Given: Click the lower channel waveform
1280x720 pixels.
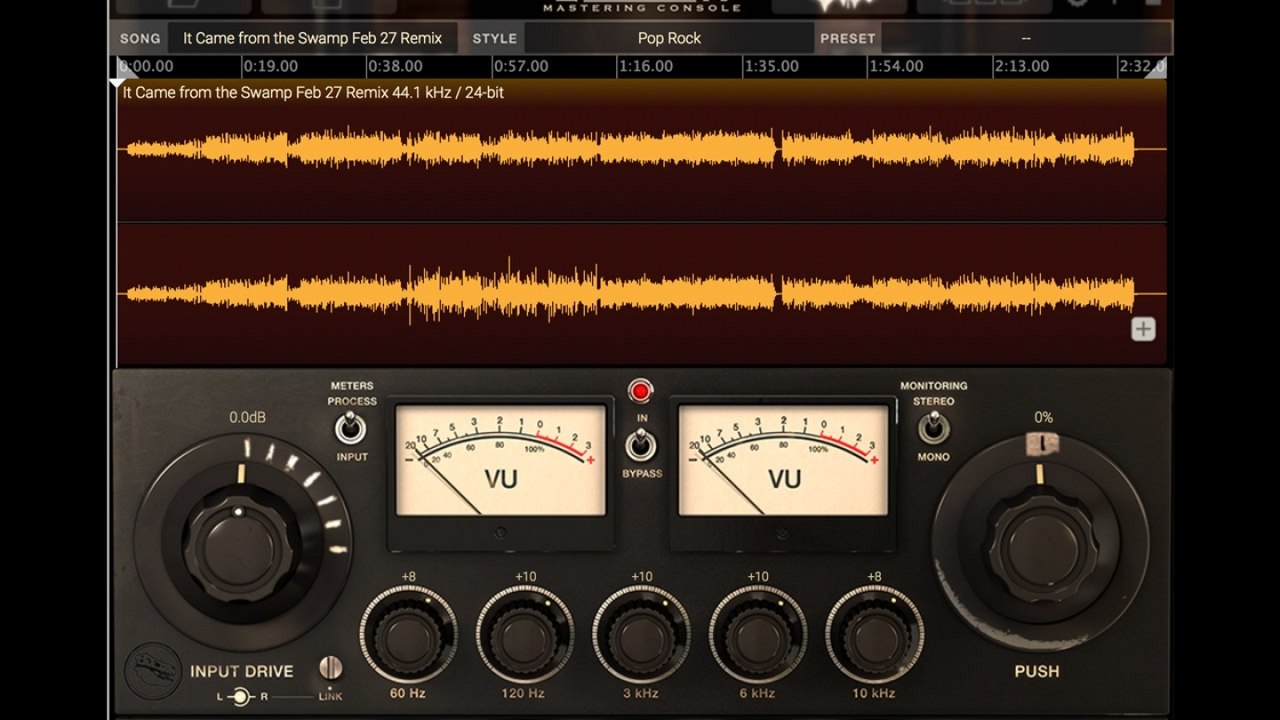Looking at the screenshot, I should pyautogui.click(x=642, y=294).
